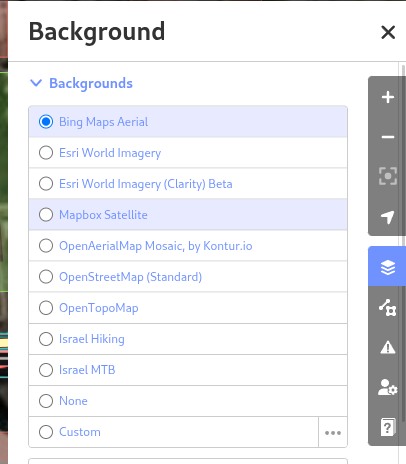The image size is (406, 464).
Task: Select Esri World Imagery radio button
Action: point(46,153)
